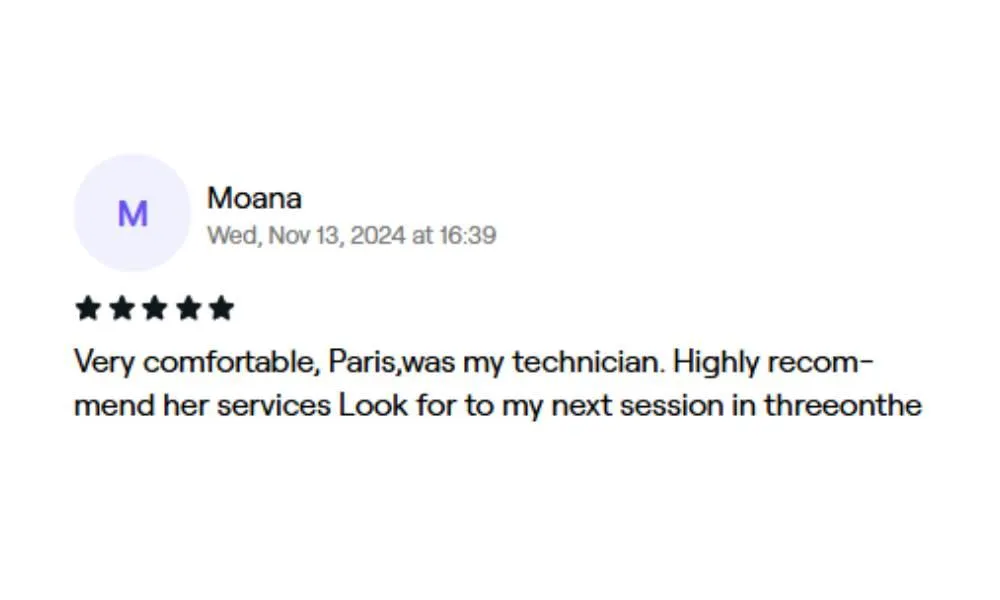Click the word Very starting the review
This screenshot has height=600, width=1000.
(105, 363)
